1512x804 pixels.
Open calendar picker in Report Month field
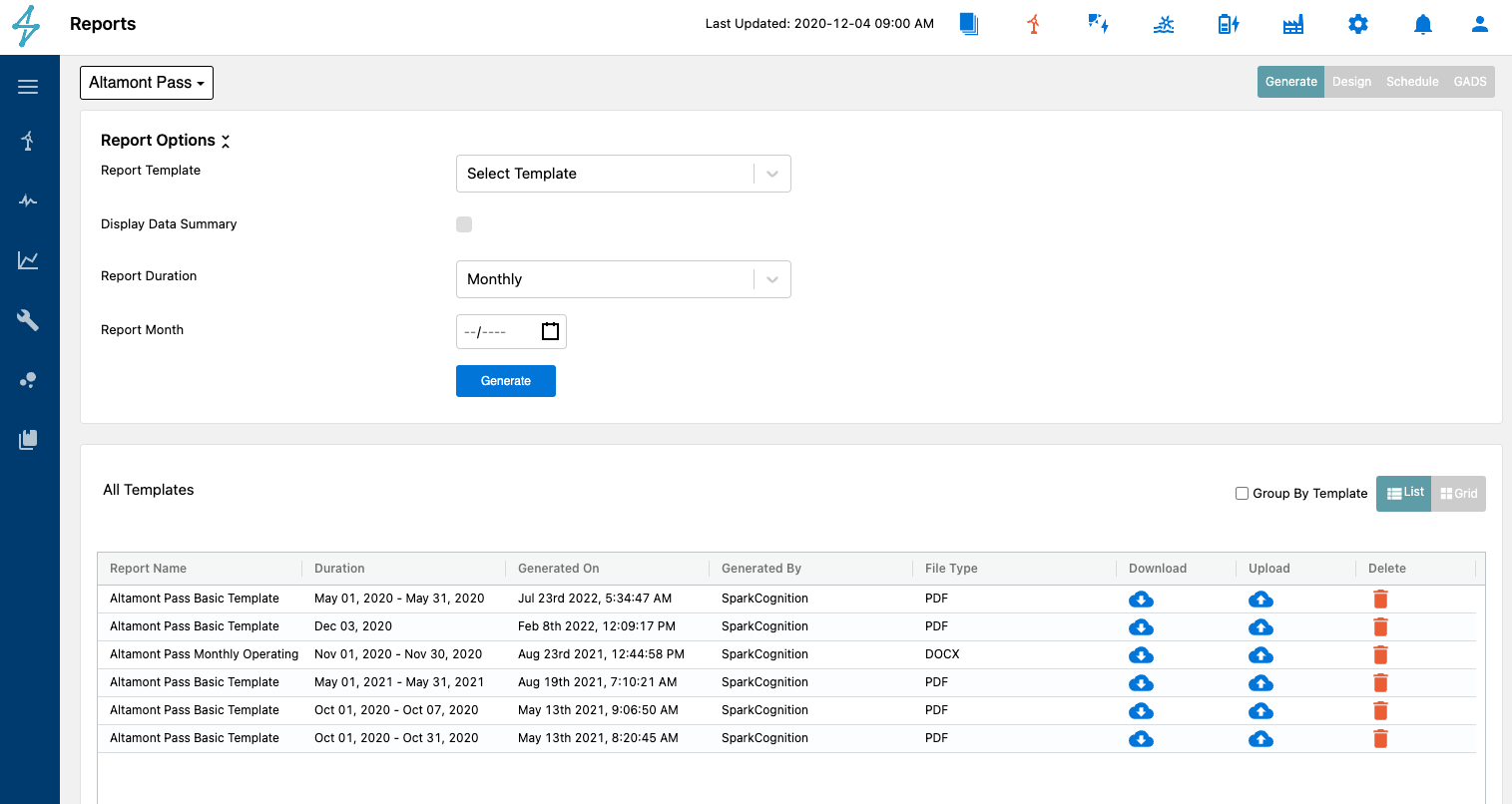coord(550,331)
